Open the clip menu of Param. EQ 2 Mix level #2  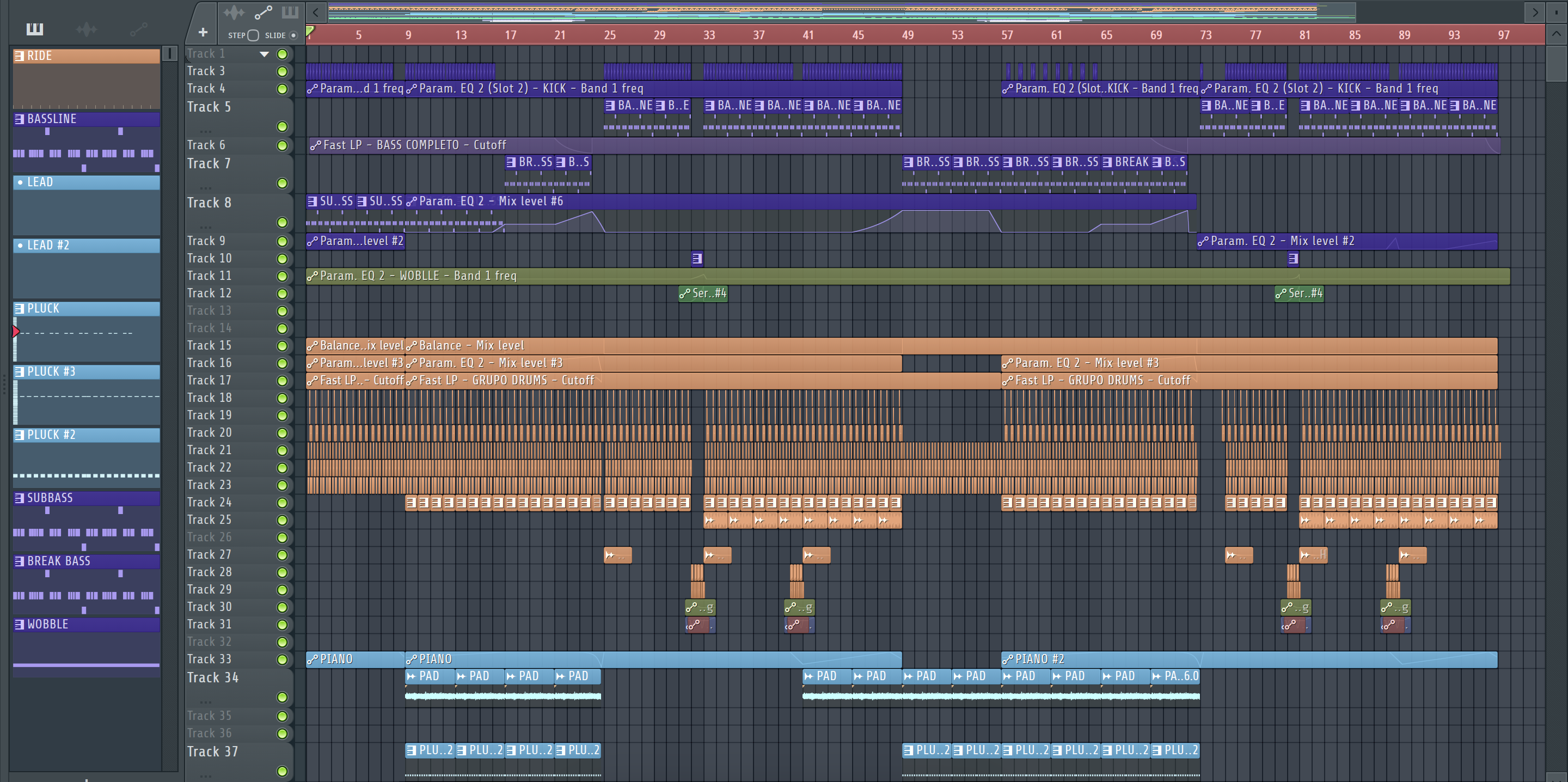(1203, 241)
